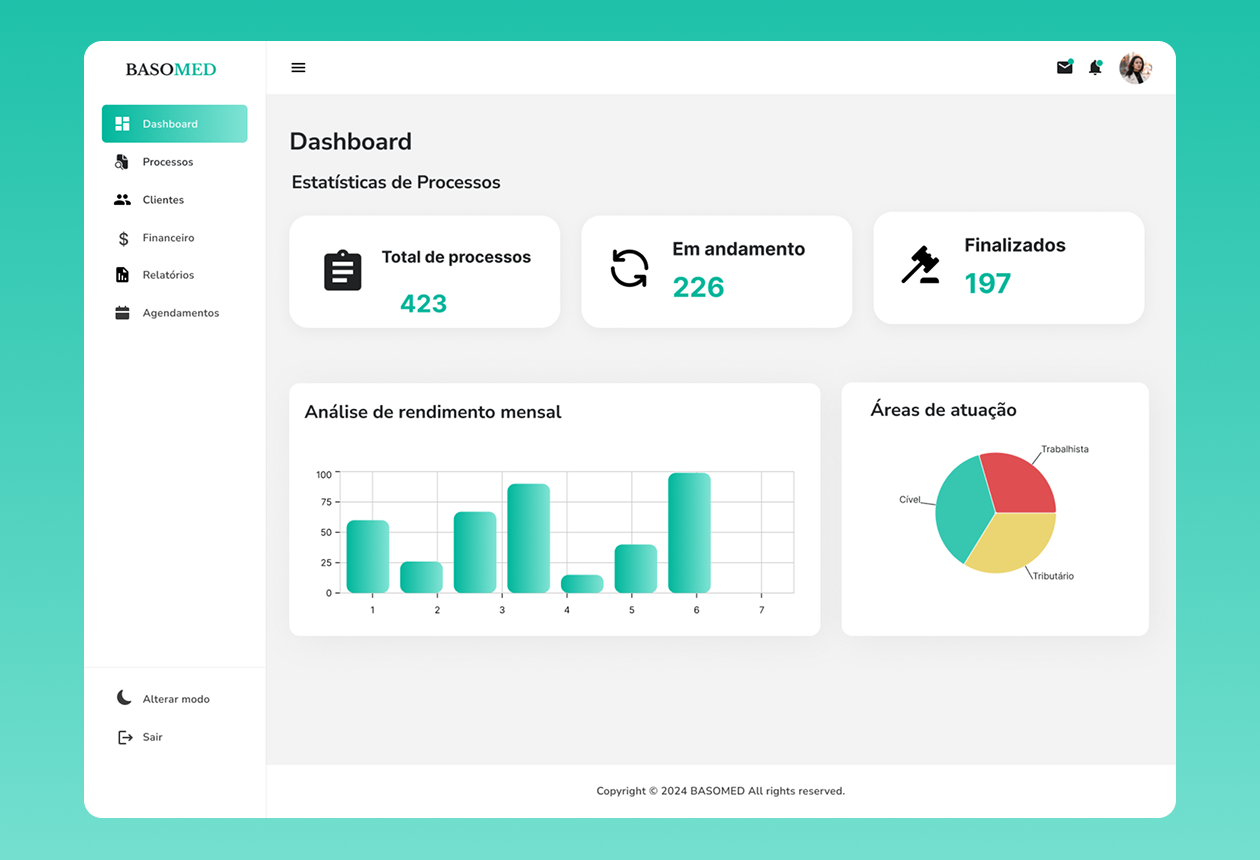Go to Clientes in the sidebar
Screen dimensions: 1260x860
point(162,200)
